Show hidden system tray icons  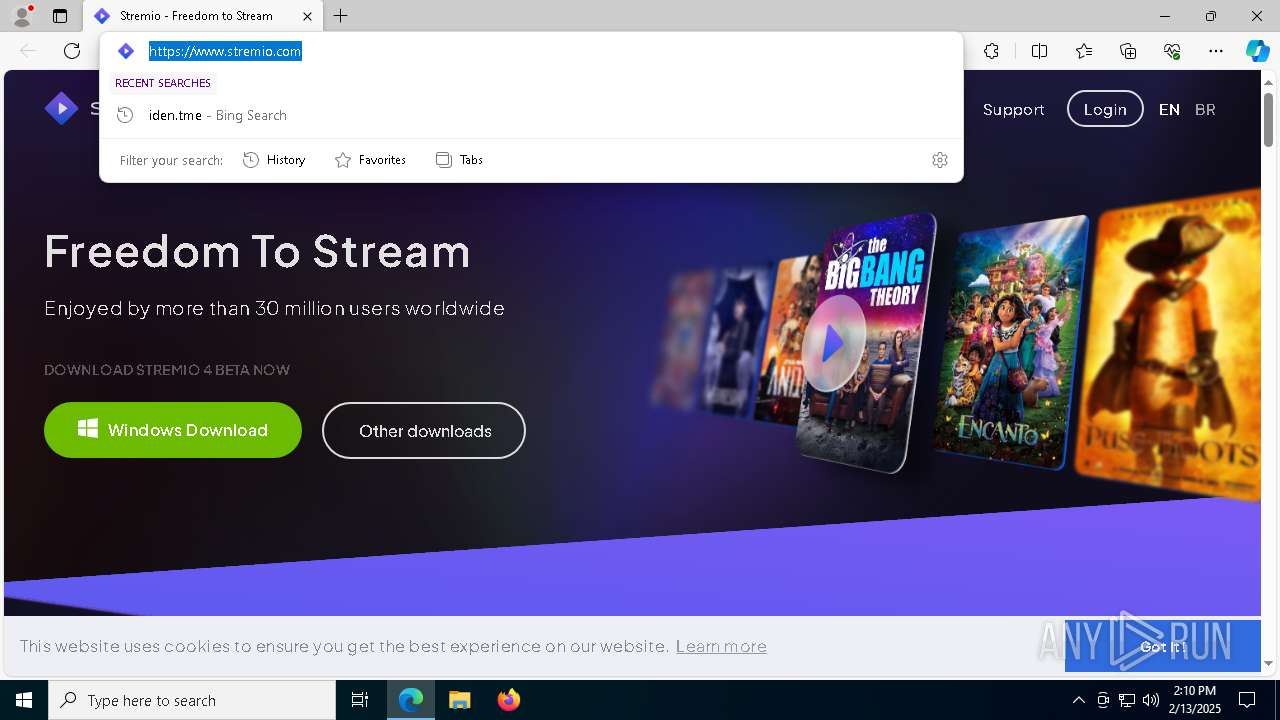click(x=1078, y=700)
